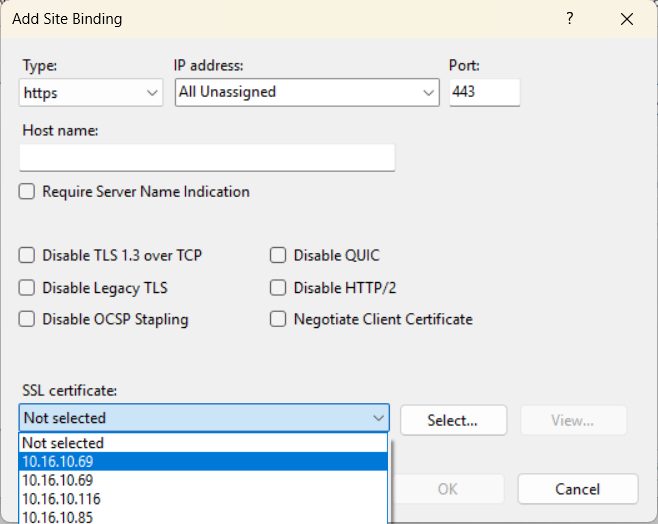The height and width of the screenshot is (524, 658).
Task: Check Disable TLS 1.3 over TCP
Action: click(27, 256)
